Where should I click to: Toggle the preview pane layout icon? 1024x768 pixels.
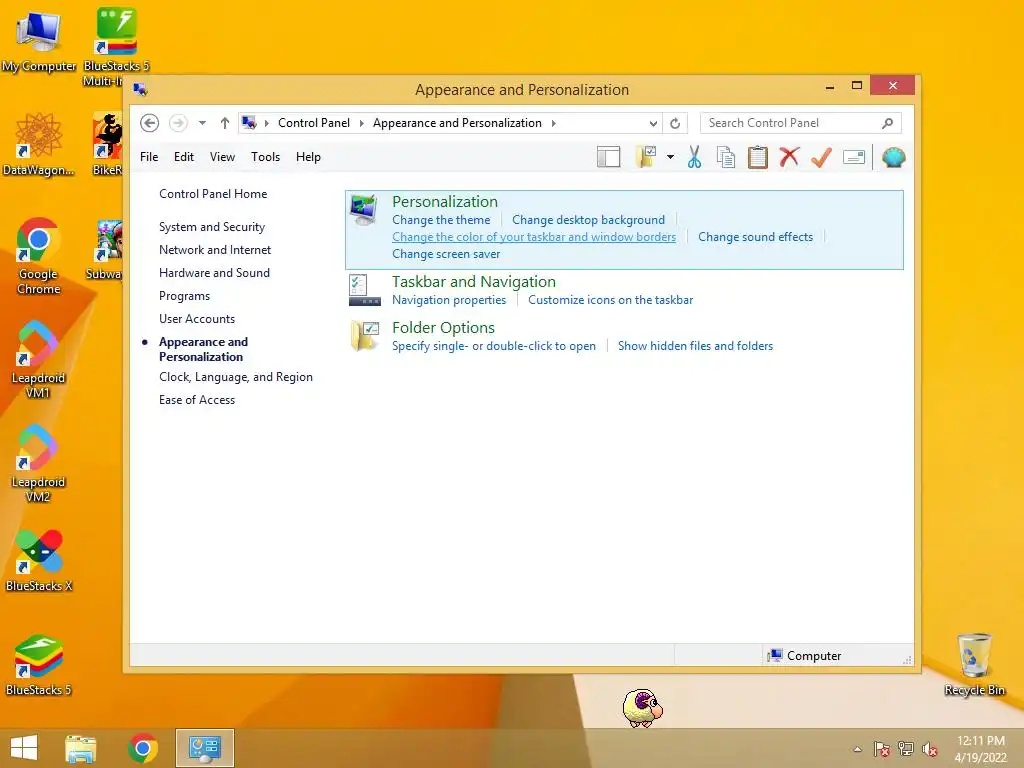pyautogui.click(x=609, y=157)
